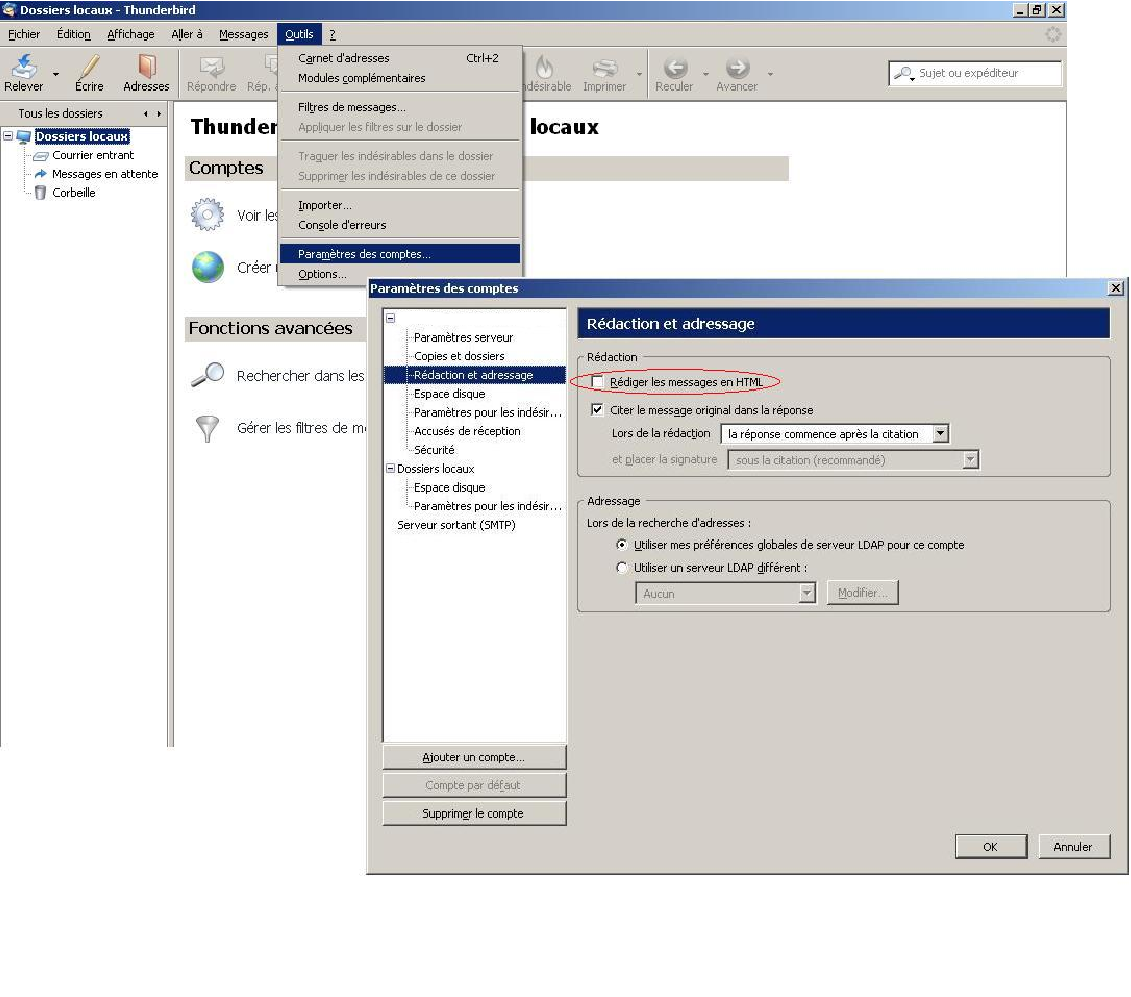This screenshot has height=997, width=1131.
Task: Click the Répondre reply icon
Action: (211, 66)
